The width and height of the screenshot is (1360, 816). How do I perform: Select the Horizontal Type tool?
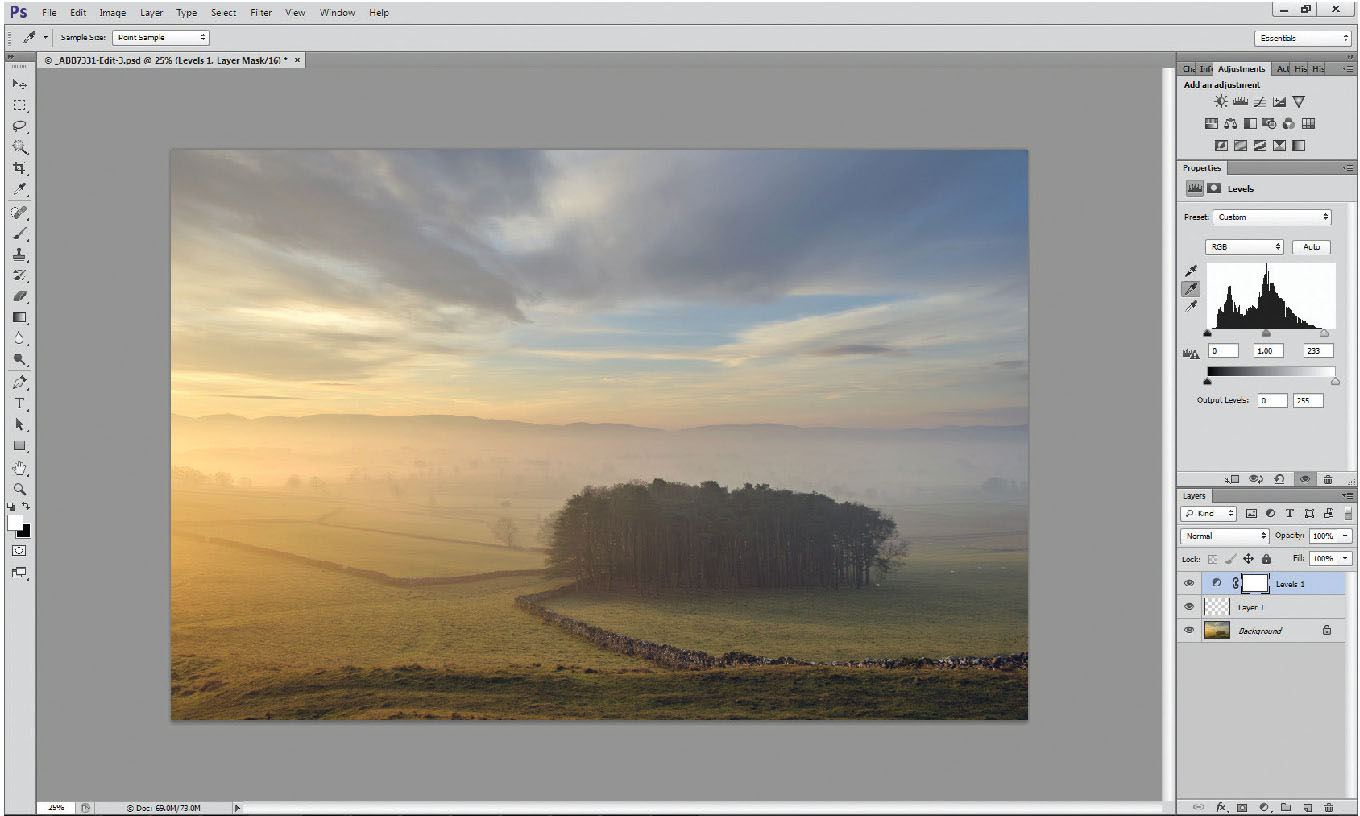tap(19, 404)
